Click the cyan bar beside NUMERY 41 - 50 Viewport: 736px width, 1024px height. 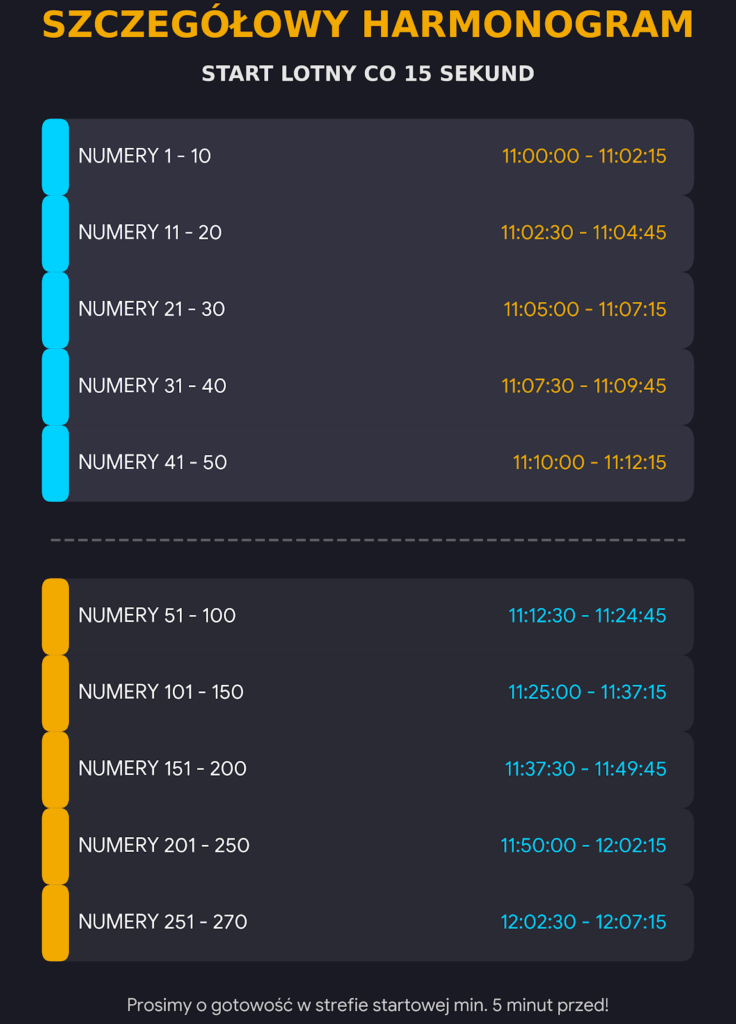point(55,463)
